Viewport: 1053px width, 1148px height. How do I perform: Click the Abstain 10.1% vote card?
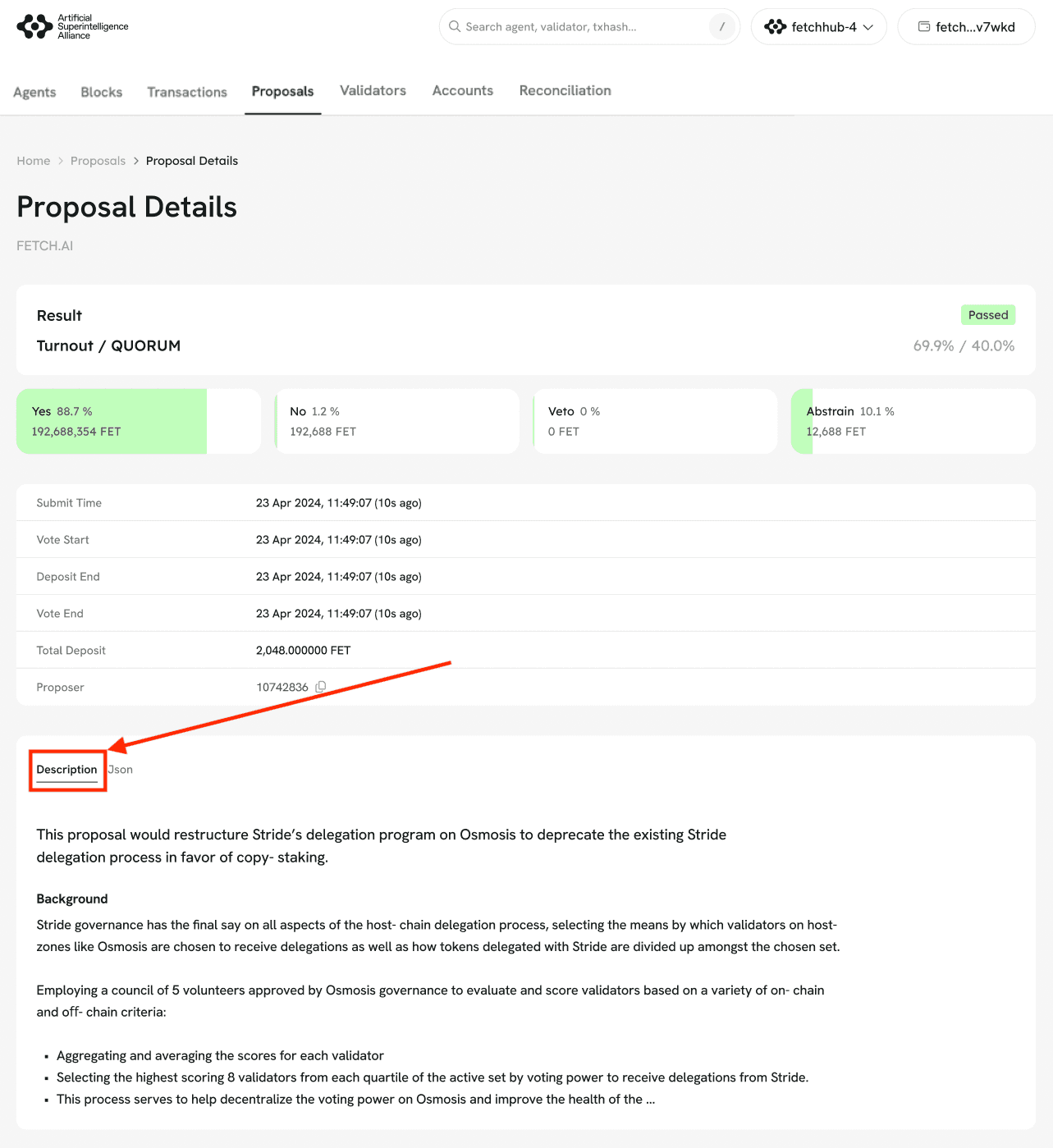tap(913, 421)
